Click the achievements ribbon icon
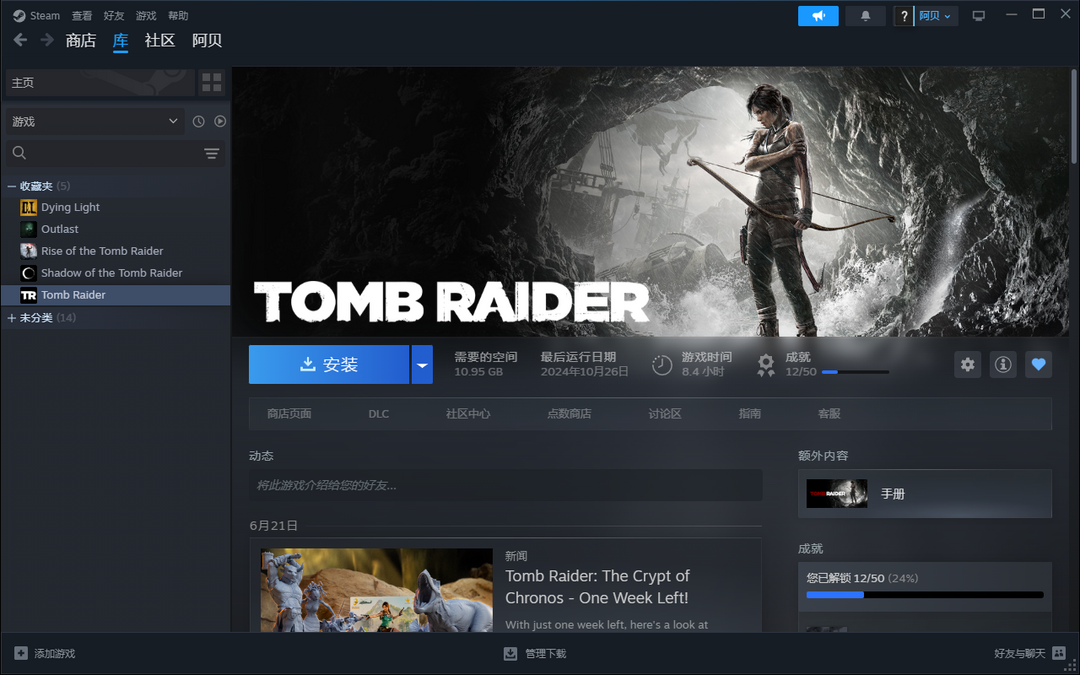This screenshot has width=1080, height=675. 766,364
